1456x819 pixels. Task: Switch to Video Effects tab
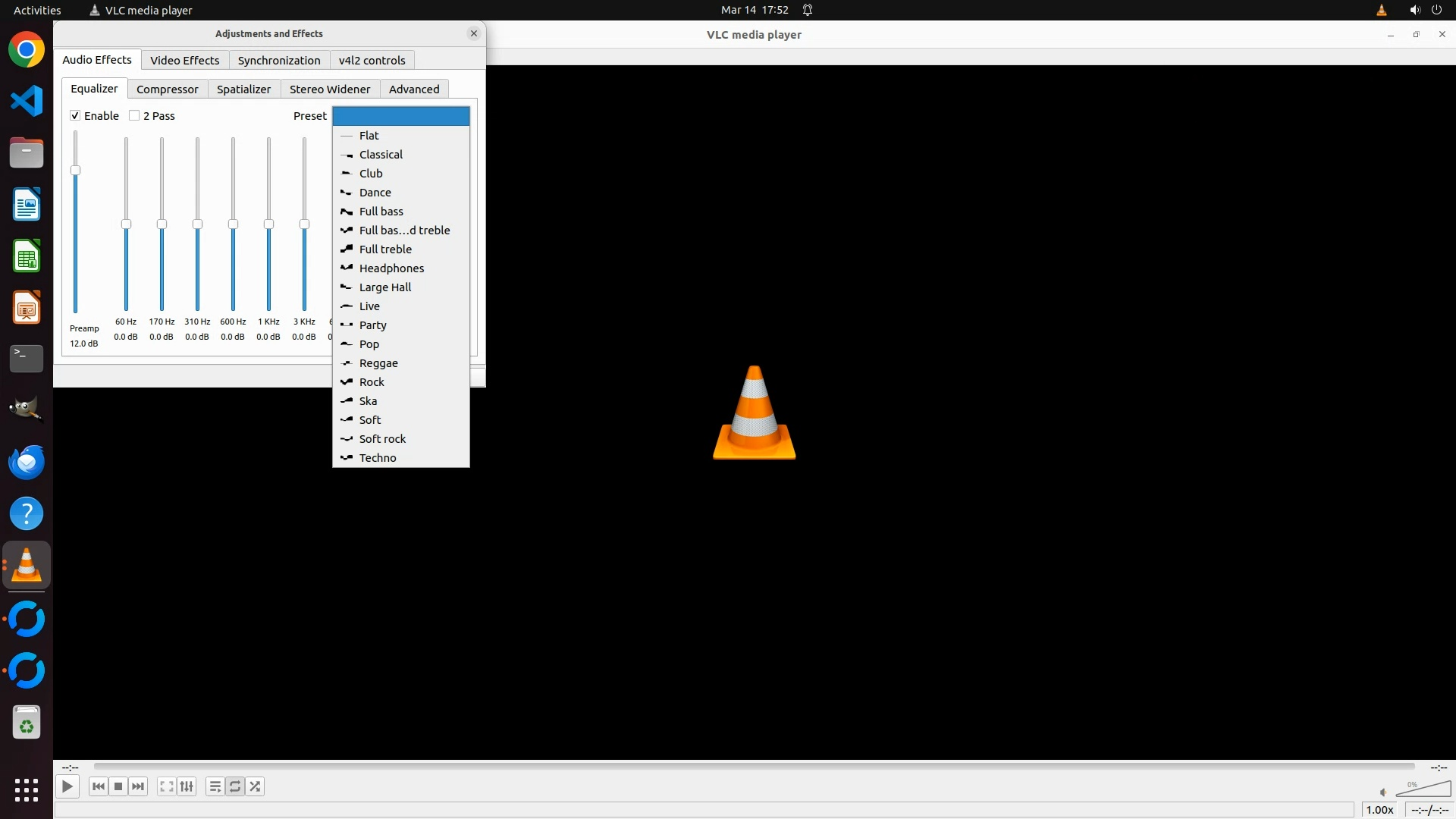(184, 61)
